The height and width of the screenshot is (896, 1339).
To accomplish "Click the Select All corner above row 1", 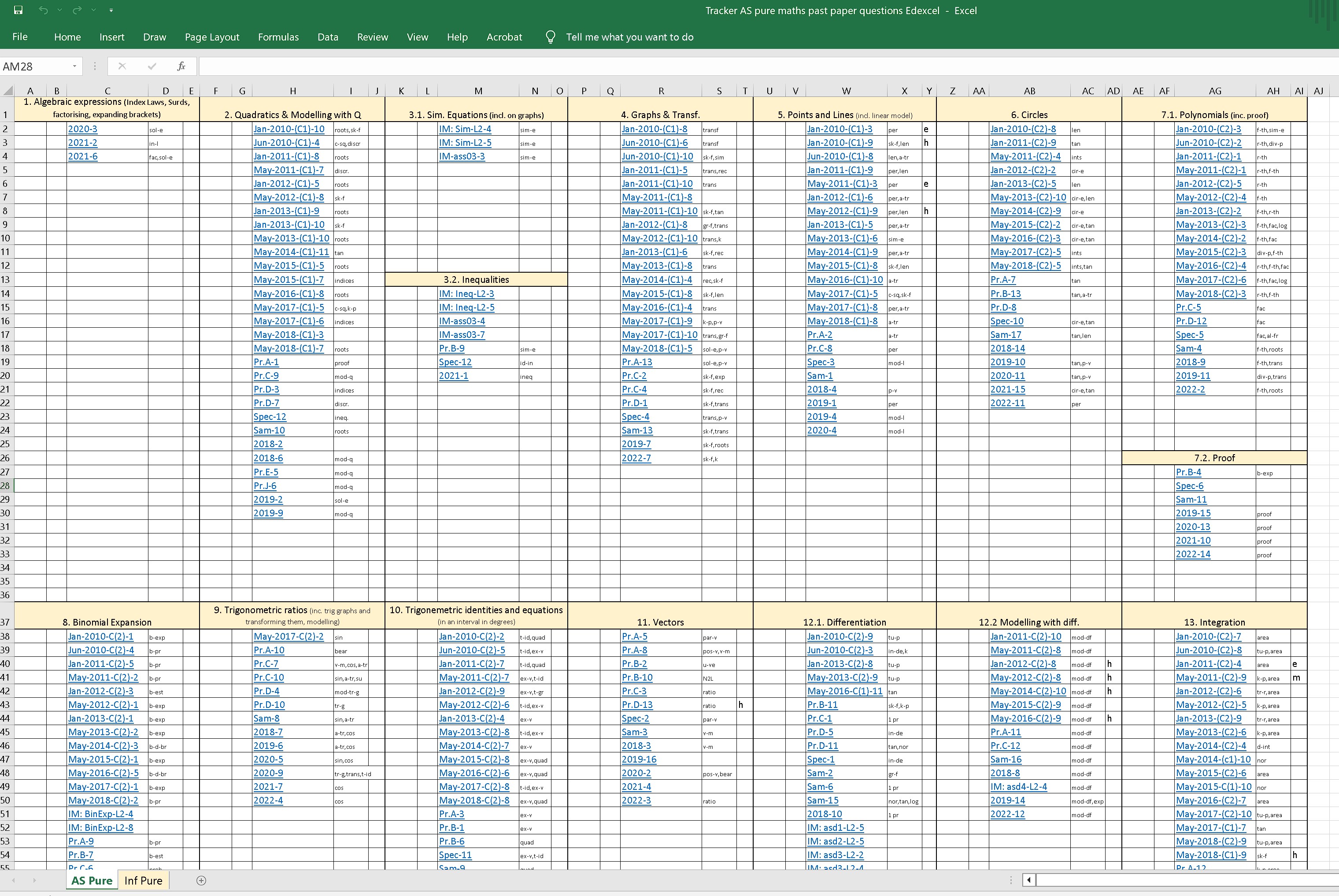I will [x=8, y=90].
